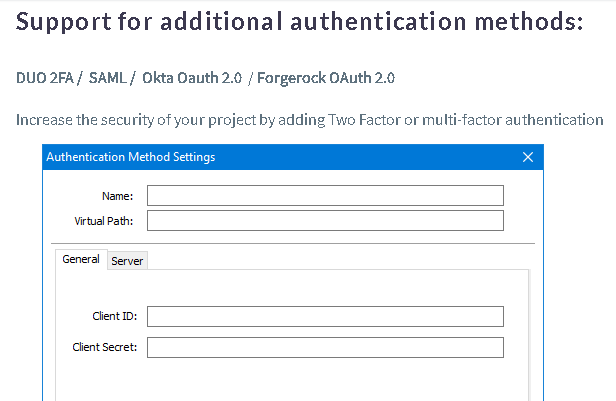Image resolution: width=616 pixels, height=401 pixels.
Task: Click the 'Client ID:' label
Action: click(114, 317)
